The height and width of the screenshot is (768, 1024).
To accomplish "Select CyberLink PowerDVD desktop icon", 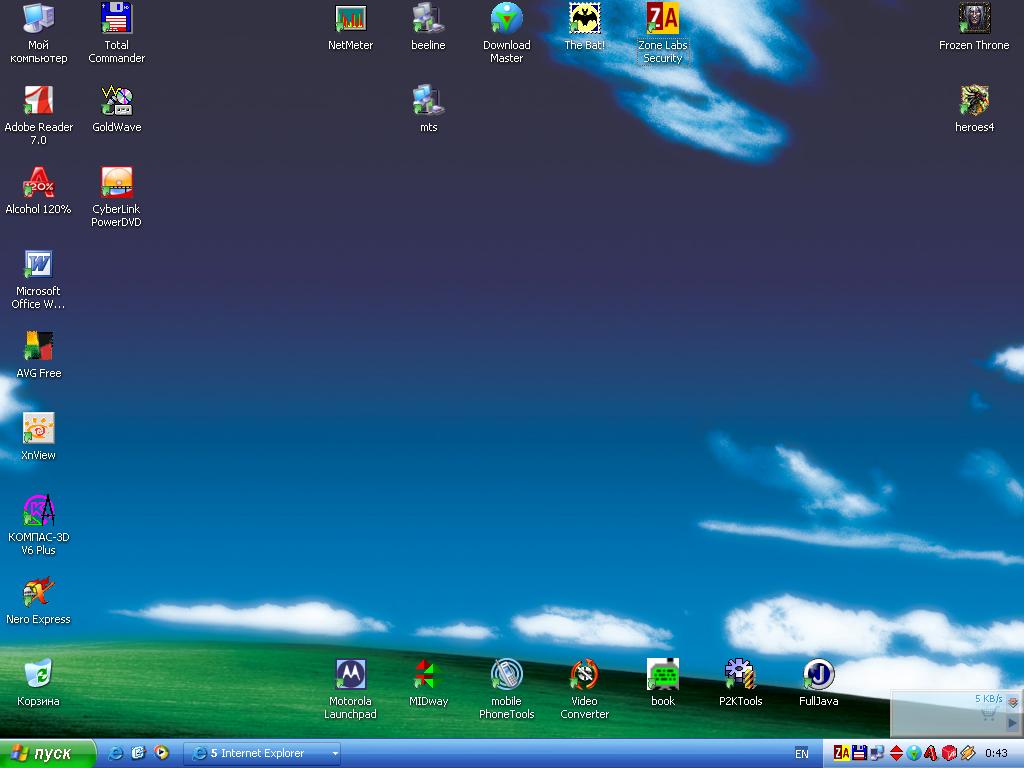I will pyautogui.click(x=116, y=198).
